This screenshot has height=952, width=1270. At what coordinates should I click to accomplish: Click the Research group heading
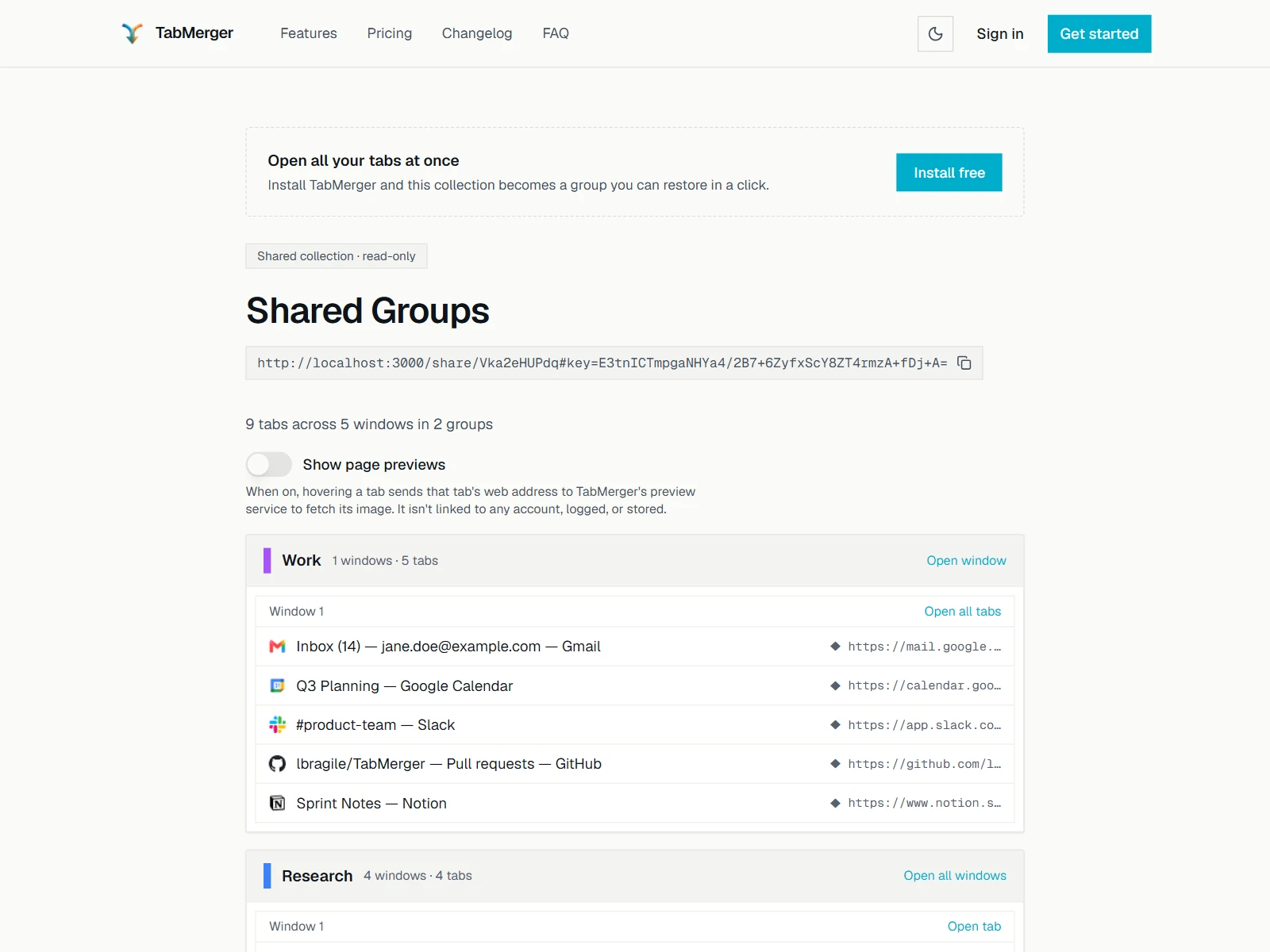click(x=317, y=875)
